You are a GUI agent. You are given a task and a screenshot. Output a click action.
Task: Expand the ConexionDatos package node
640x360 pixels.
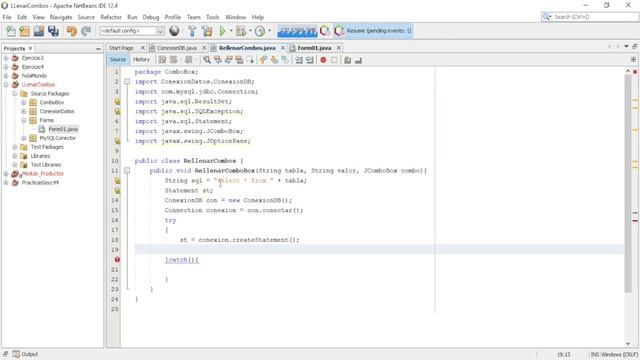pos(24,111)
